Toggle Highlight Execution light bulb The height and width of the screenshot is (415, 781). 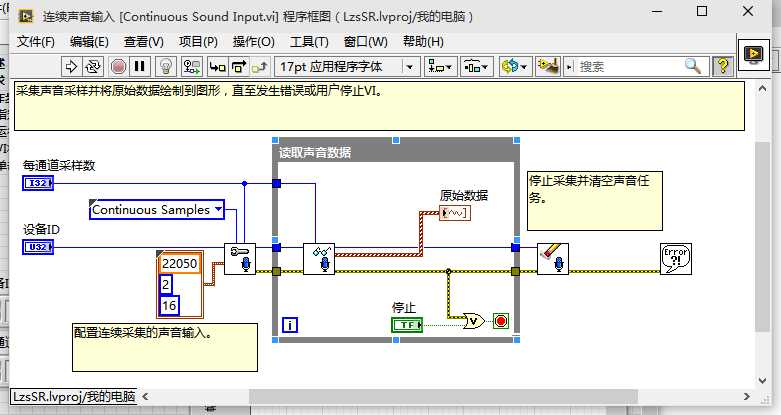point(166,66)
